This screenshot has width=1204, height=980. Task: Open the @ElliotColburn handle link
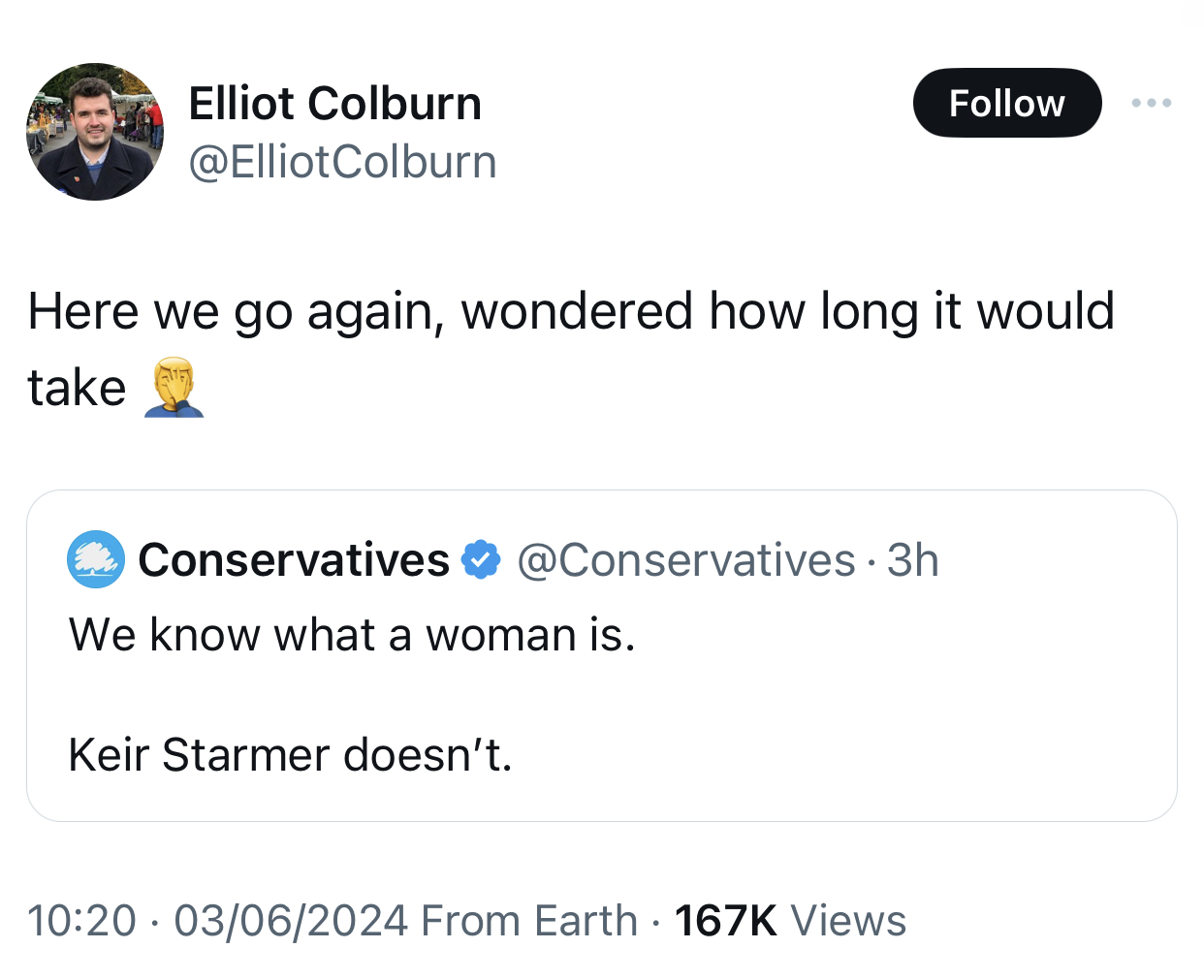tap(342, 161)
